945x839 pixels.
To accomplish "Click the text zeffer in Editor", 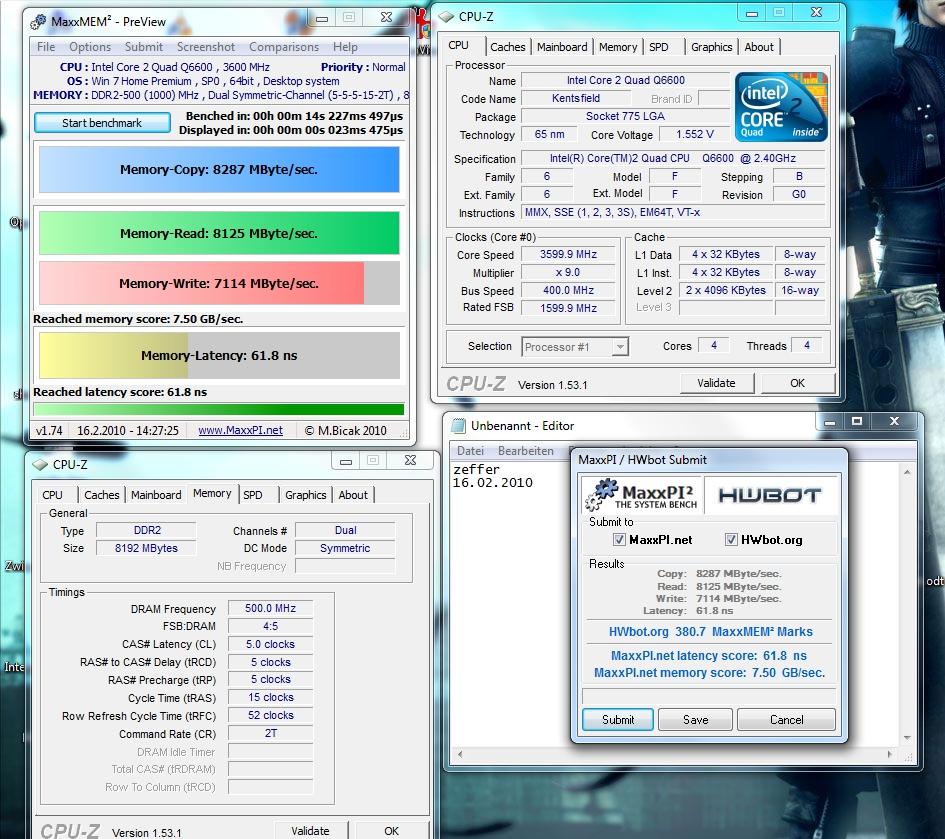I will point(476,470).
